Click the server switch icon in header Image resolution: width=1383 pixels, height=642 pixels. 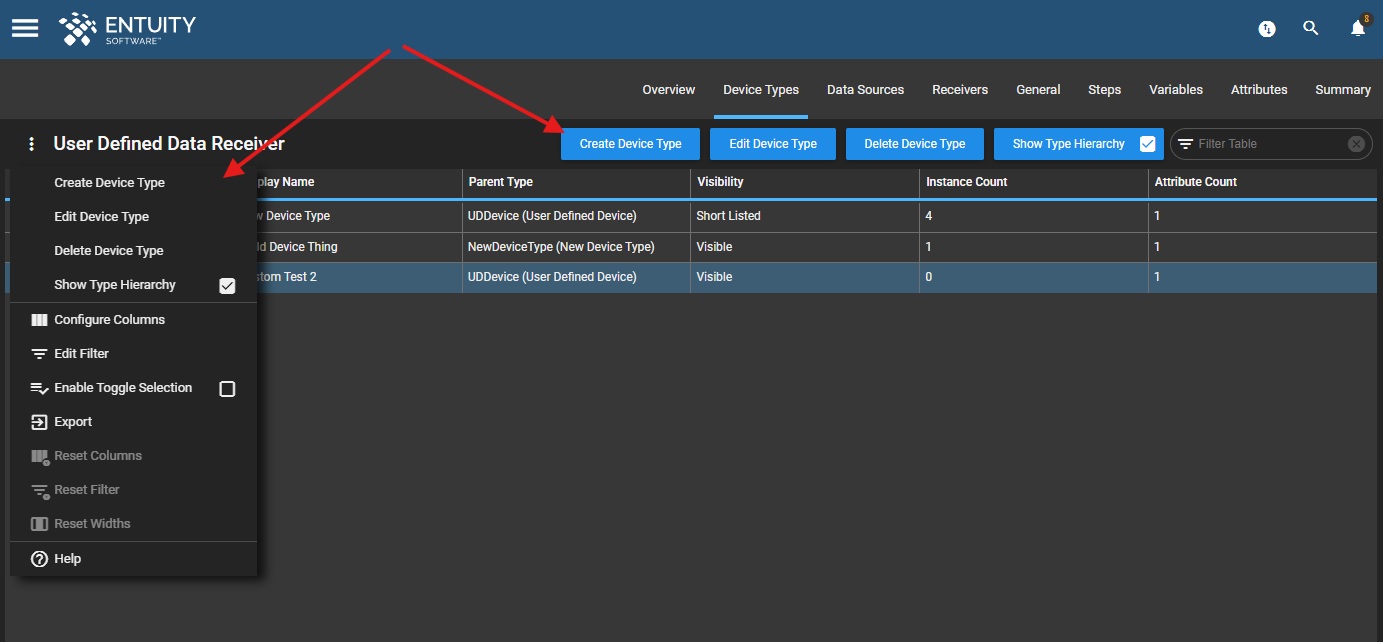(x=1267, y=29)
